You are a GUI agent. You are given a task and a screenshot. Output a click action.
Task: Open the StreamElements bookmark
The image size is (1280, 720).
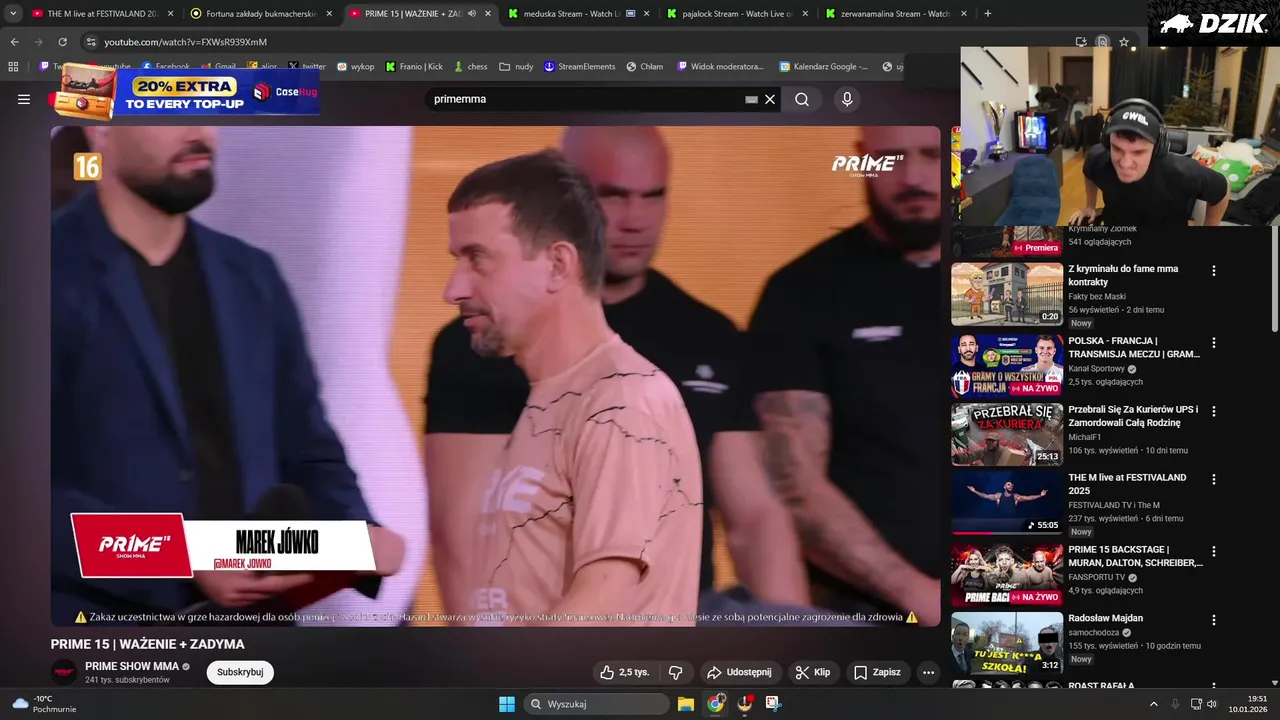(580, 67)
